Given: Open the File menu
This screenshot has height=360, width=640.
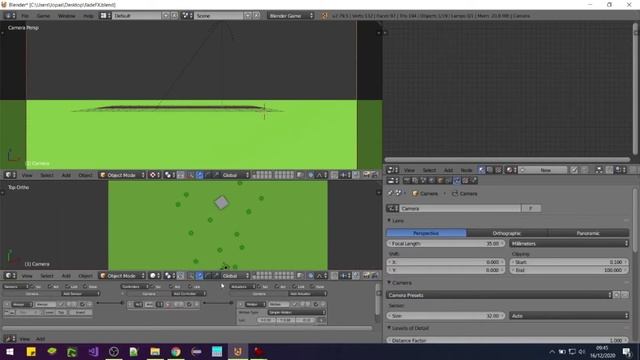Looking at the screenshot, I should [x=25, y=16].
